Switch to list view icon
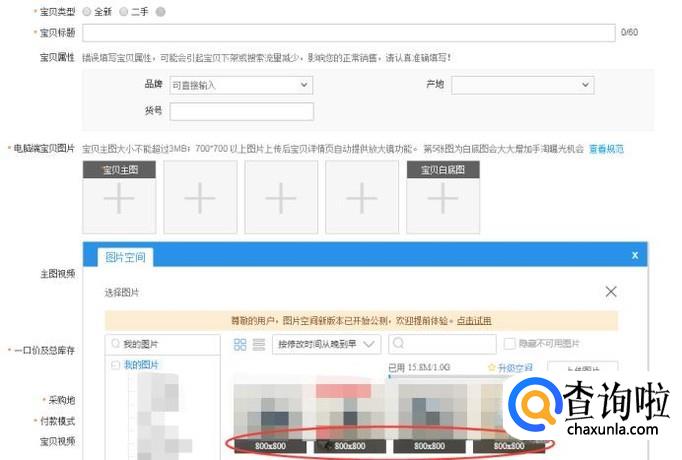The width and height of the screenshot is (682, 460). pyautogui.click(x=259, y=344)
